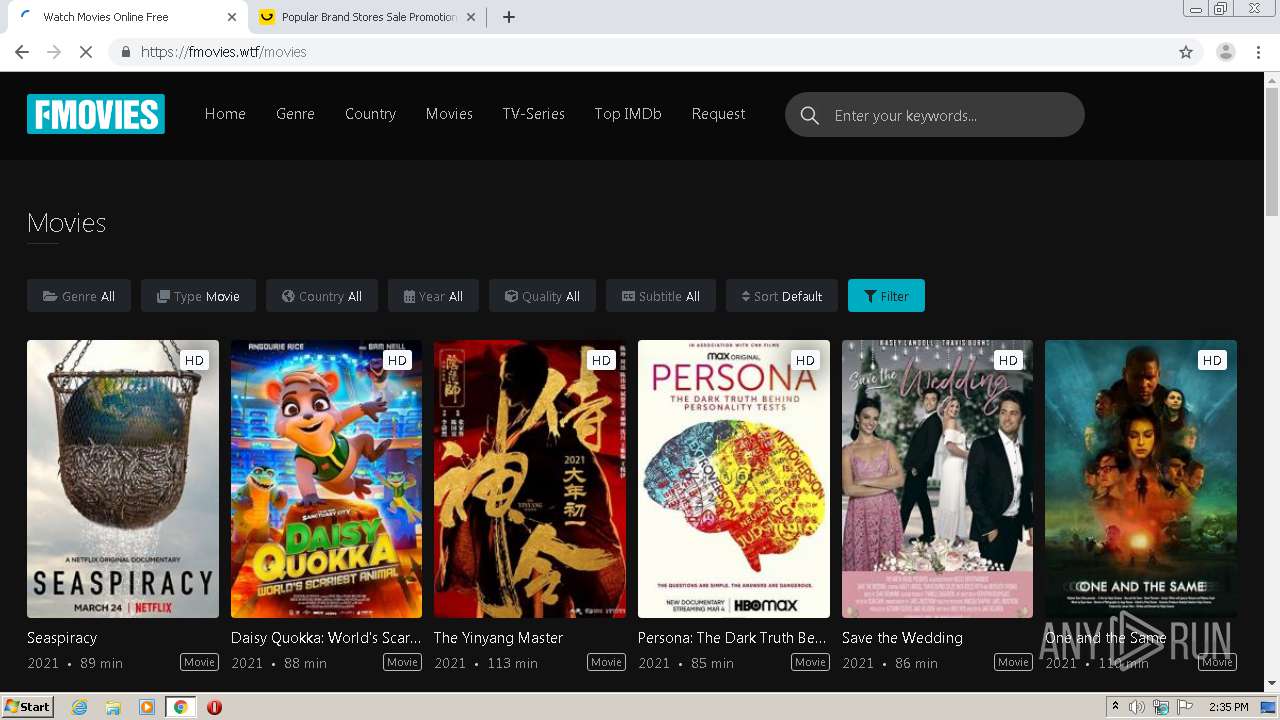Open the Daisy Quokka poster thumbnail

[326, 479]
